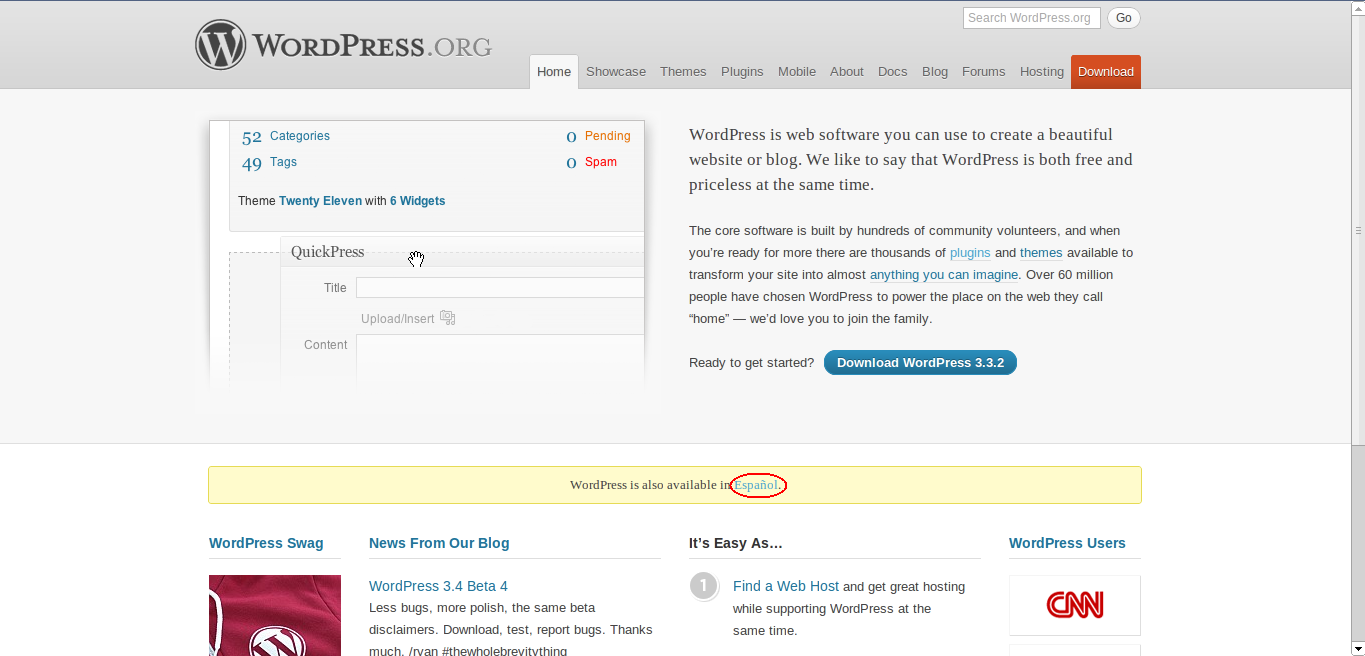Viewport: 1365px width, 656px height.
Task: Click the Twenty Eleven theme name
Action: [x=320, y=201]
